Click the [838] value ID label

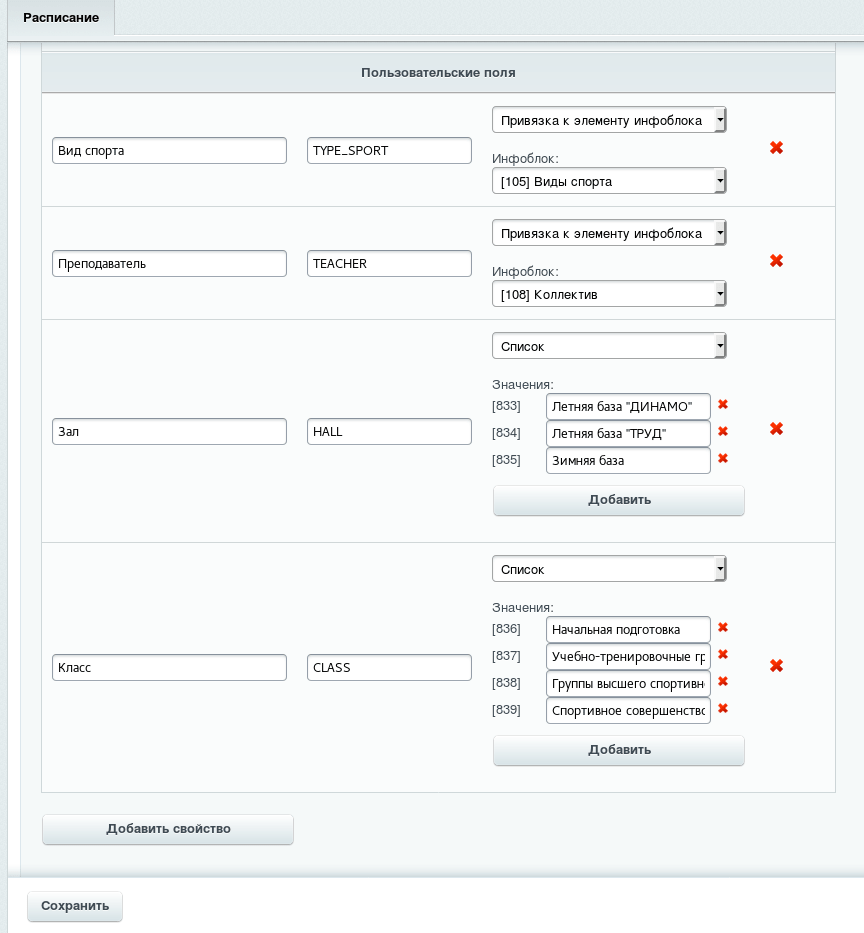[506, 682]
